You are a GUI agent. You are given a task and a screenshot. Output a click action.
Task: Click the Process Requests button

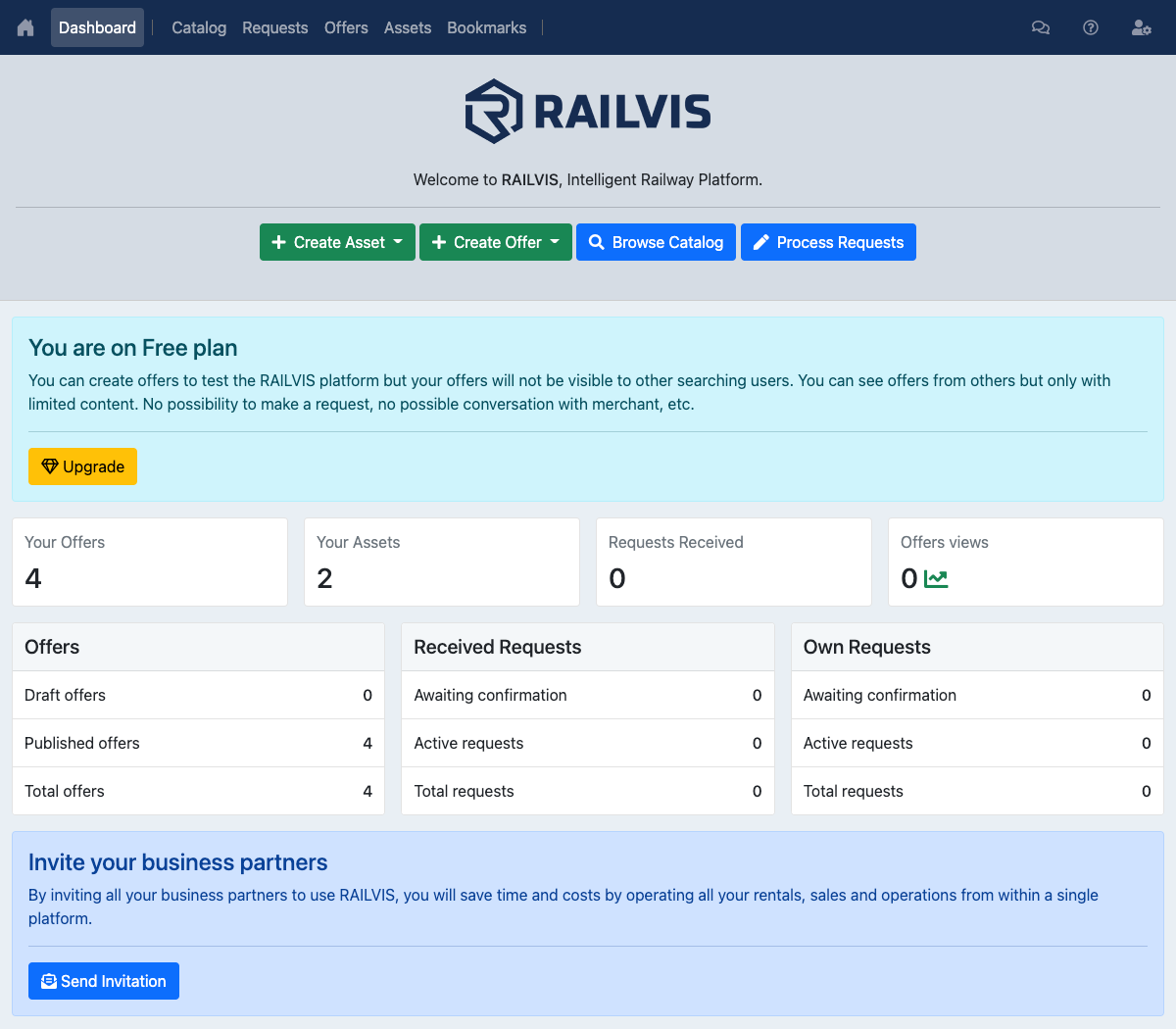[x=828, y=242]
